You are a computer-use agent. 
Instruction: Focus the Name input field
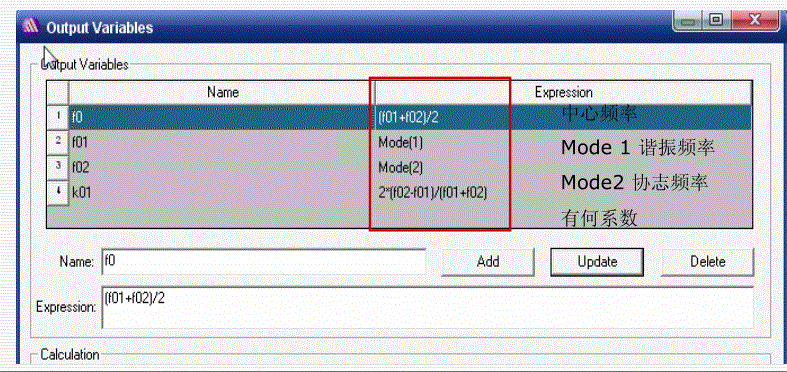click(x=264, y=262)
